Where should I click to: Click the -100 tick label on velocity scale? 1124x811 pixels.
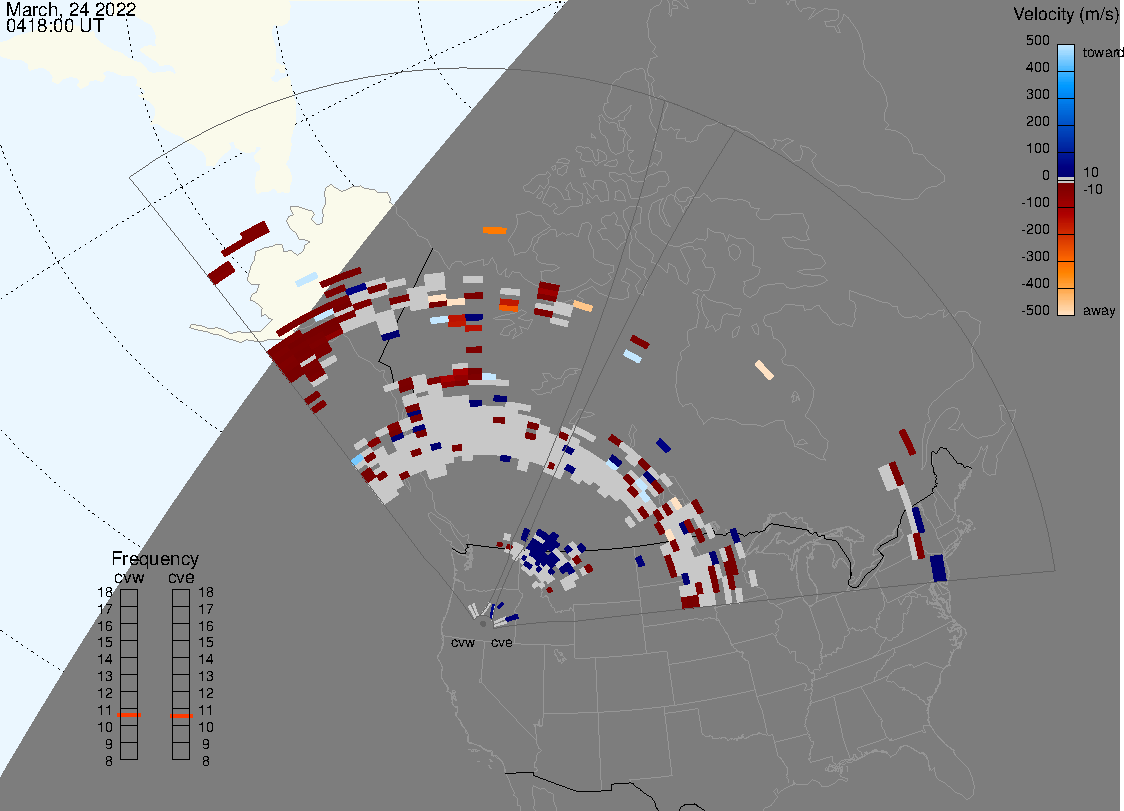point(1035,202)
